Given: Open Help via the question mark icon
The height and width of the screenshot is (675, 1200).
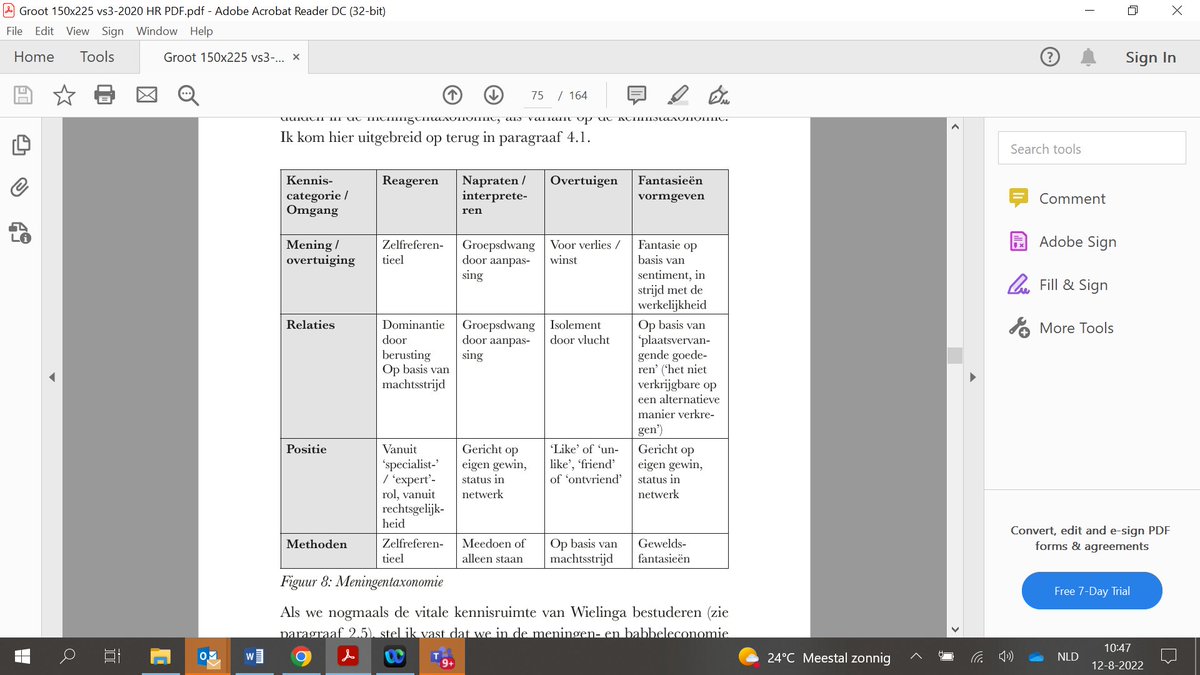Looking at the screenshot, I should [1050, 57].
